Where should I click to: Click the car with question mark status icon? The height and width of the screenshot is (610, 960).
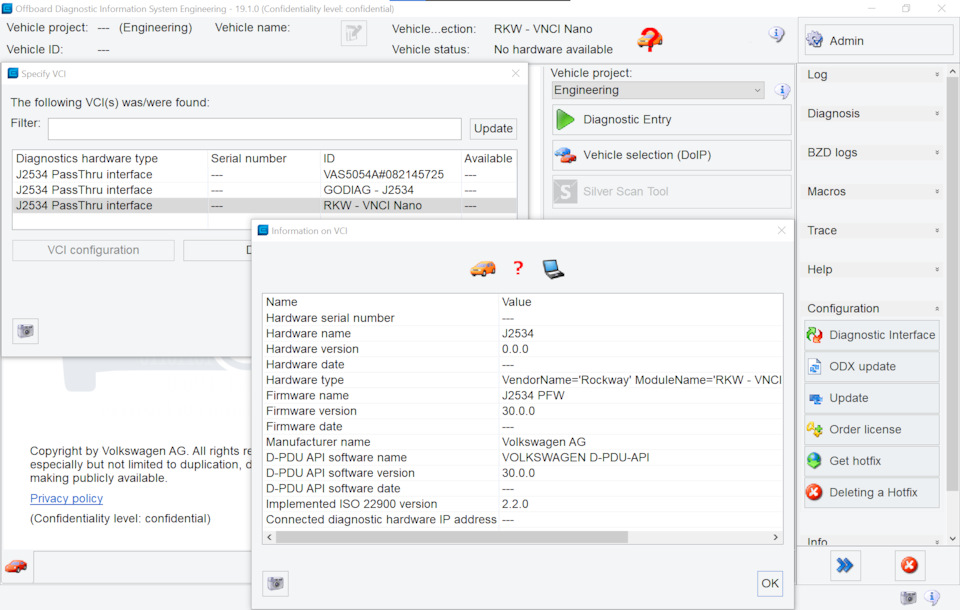tap(650, 40)
